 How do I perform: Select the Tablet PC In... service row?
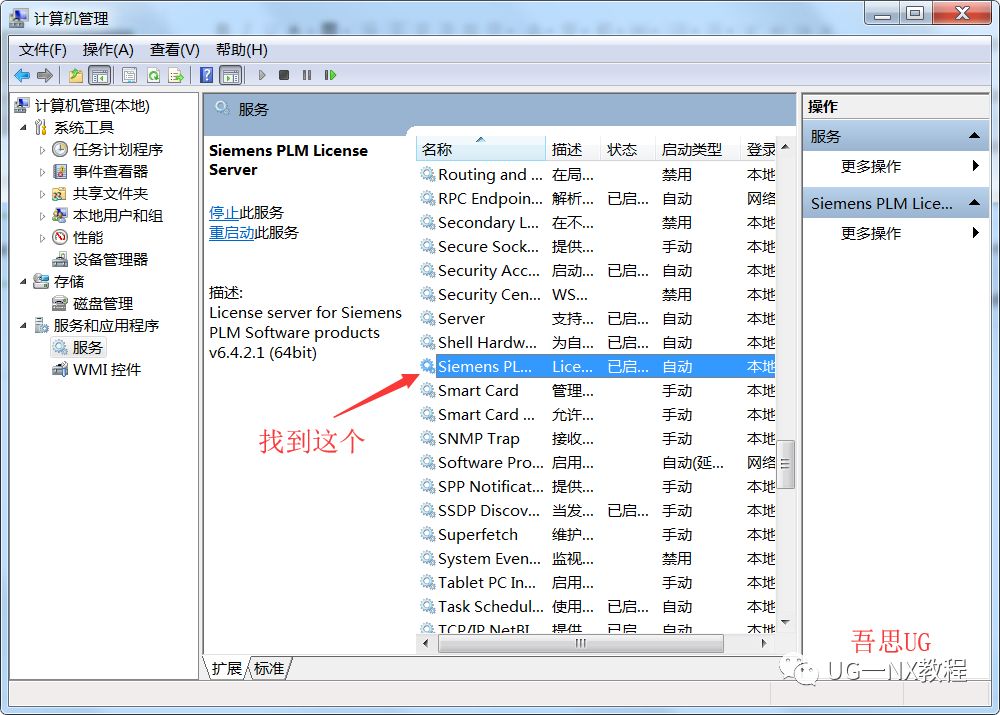(x=596, y=582)
